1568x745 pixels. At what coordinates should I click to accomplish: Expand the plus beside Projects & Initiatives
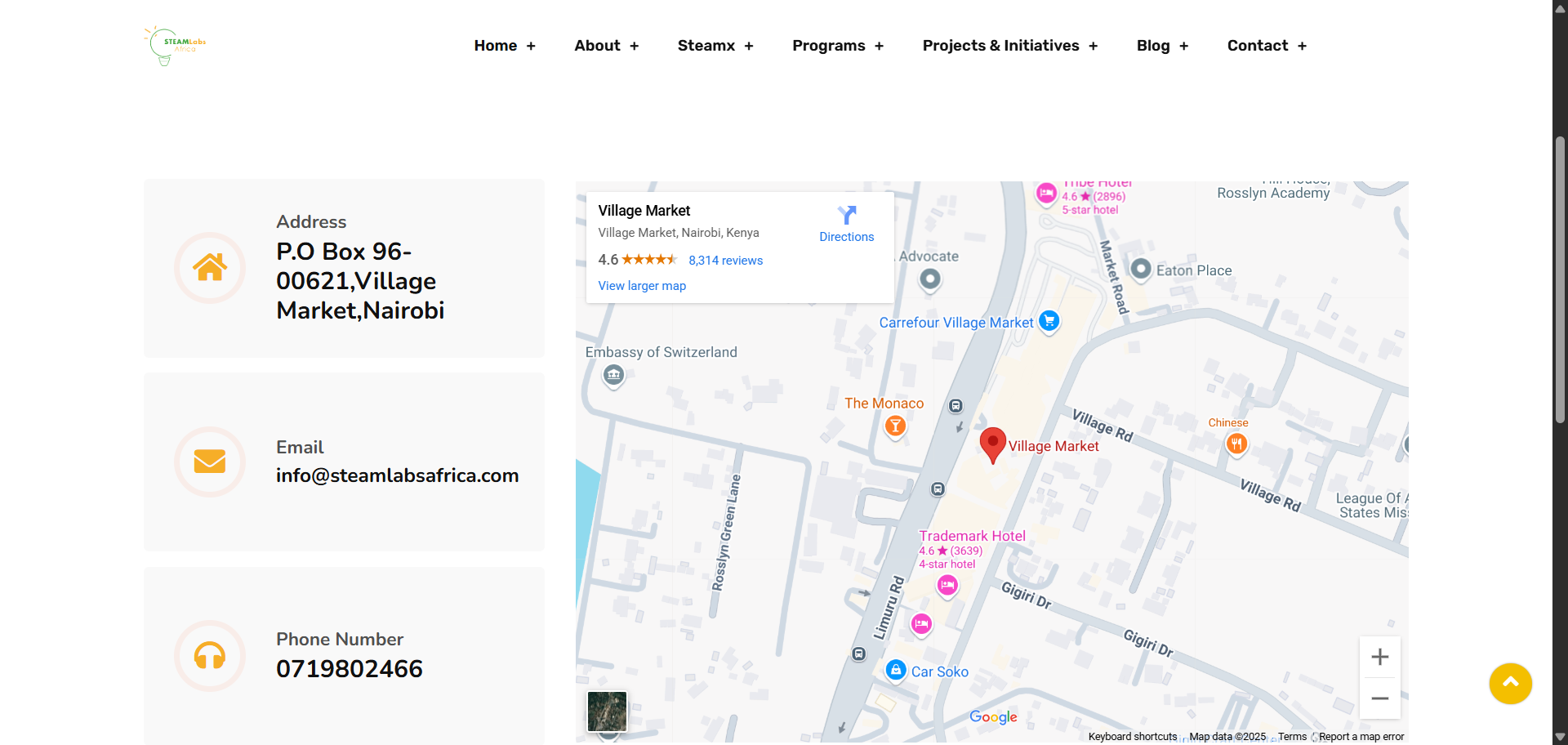coord(1094,47)
